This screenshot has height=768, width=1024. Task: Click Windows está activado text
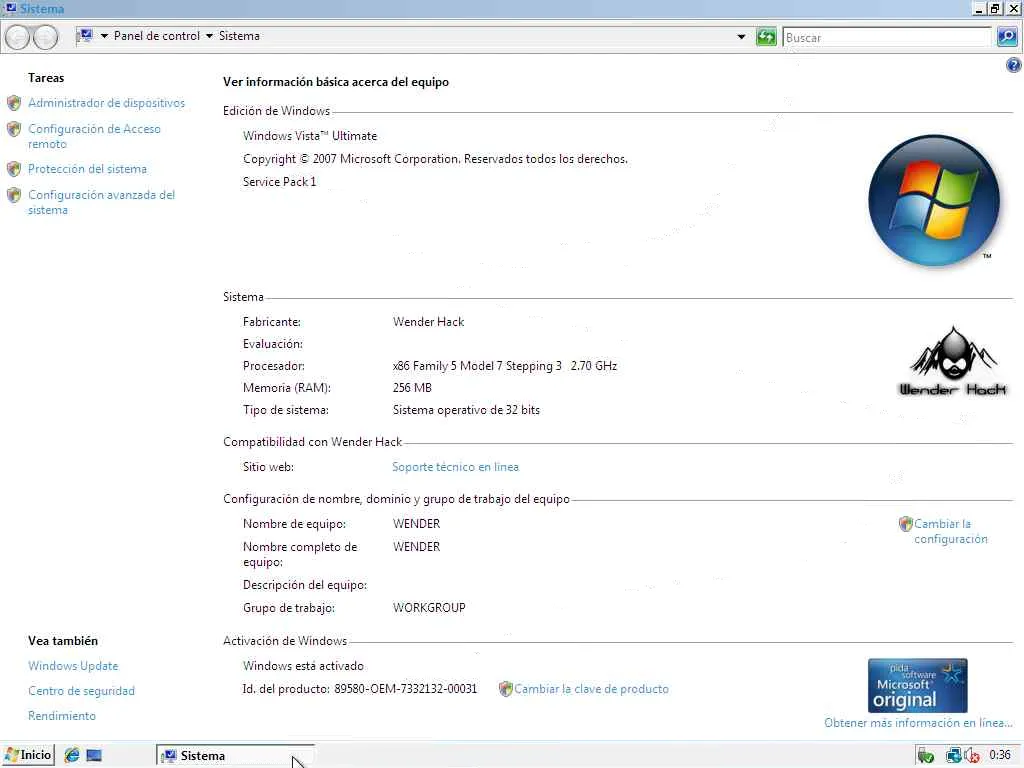304,666
